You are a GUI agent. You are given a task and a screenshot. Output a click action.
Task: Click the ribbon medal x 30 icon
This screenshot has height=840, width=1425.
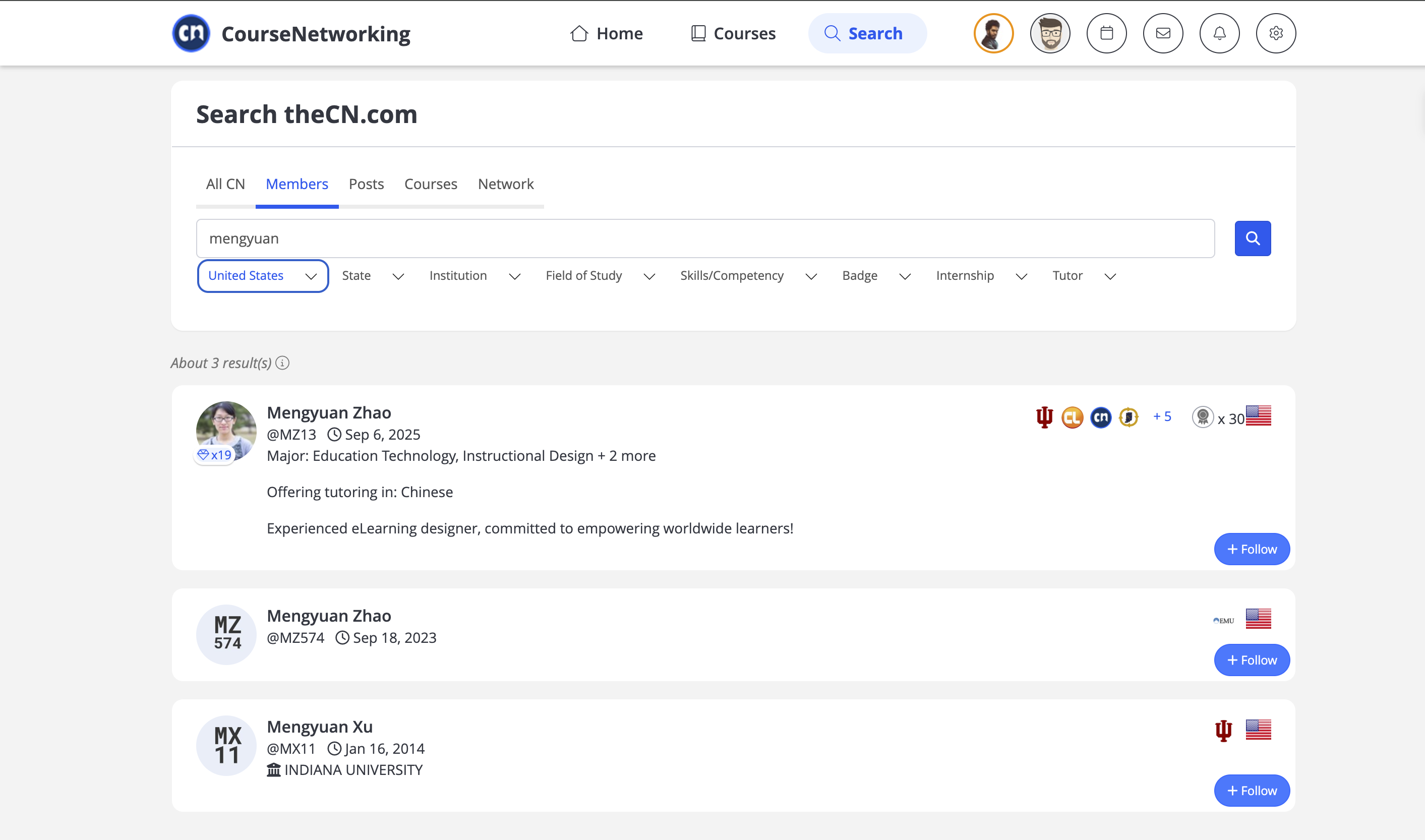tap(1203, 418)
